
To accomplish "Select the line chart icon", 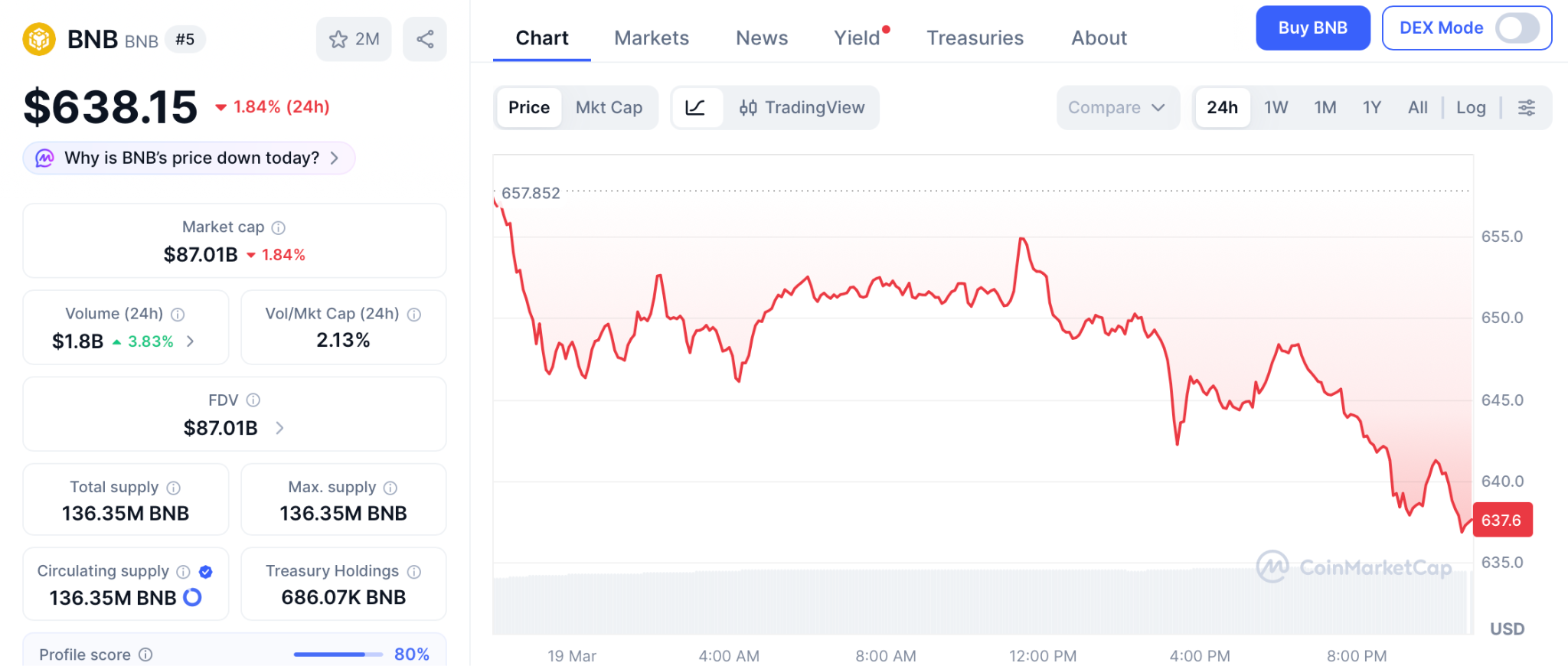I will (x=696, y=108).
